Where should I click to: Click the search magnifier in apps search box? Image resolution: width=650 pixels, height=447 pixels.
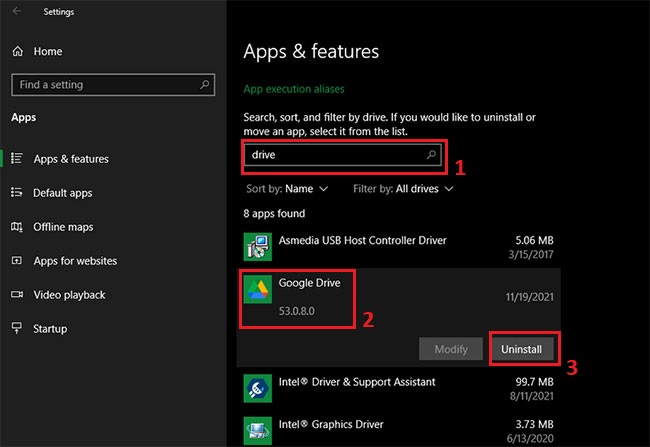pyautogui.click(x=431, y=156)
